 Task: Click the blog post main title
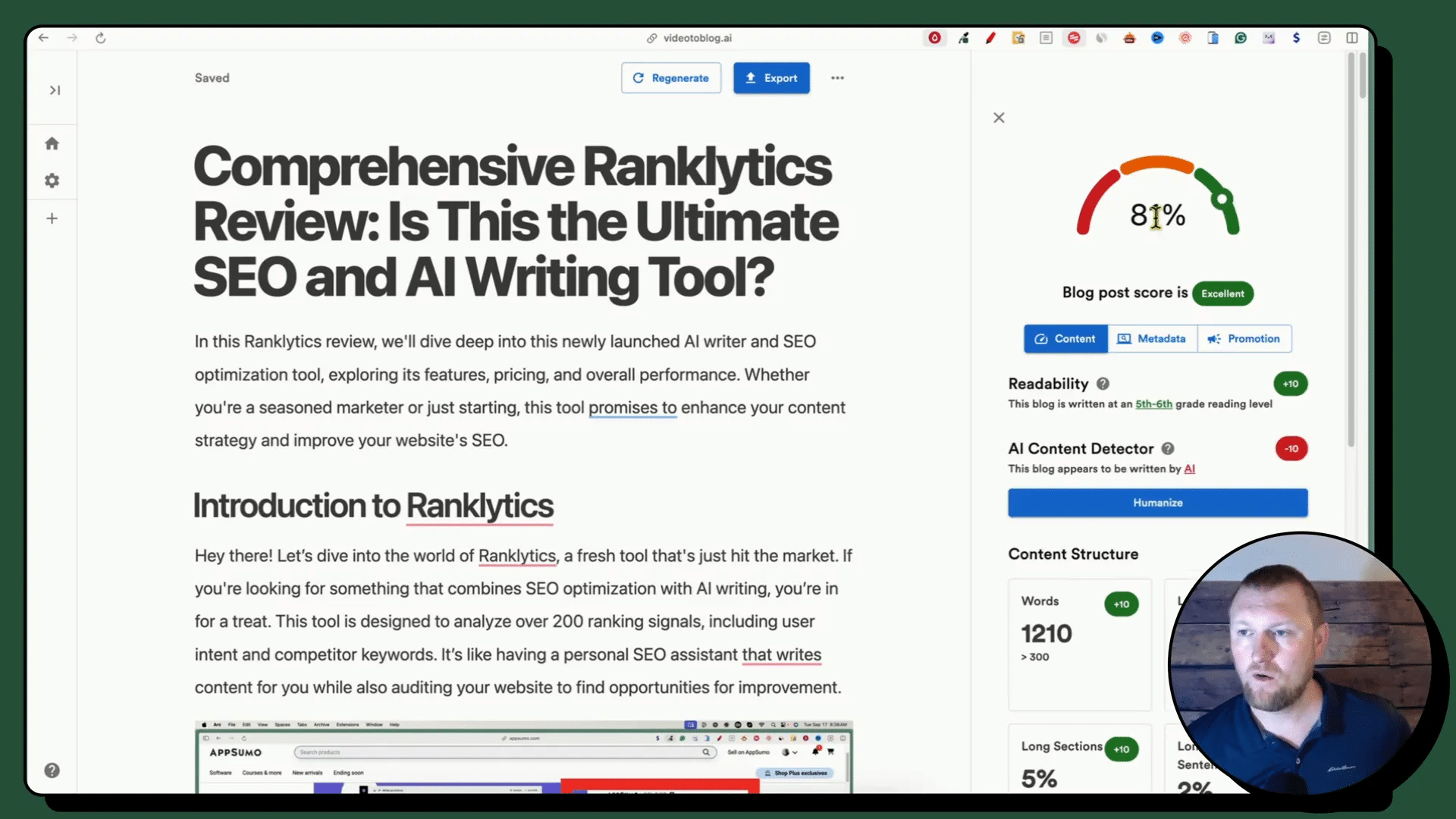(516, 221)
